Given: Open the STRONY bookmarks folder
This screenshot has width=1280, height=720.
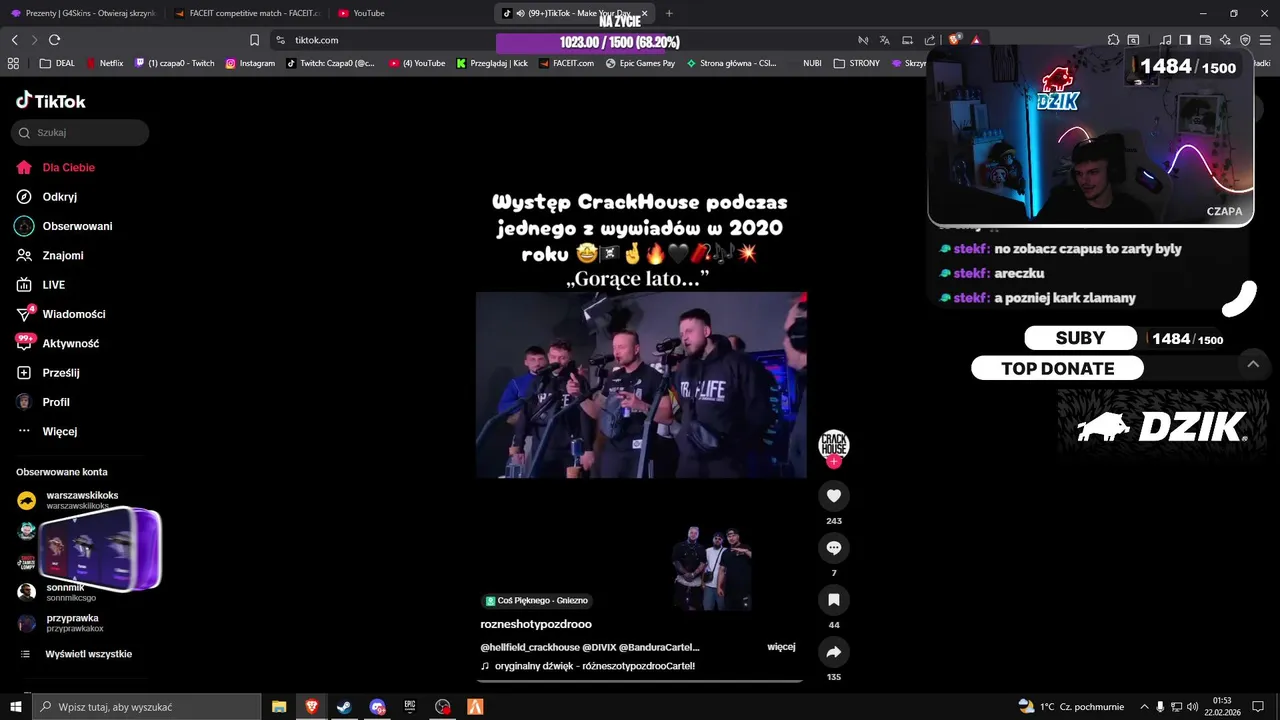Looking at the screenshot, I should tap(857, 63).
